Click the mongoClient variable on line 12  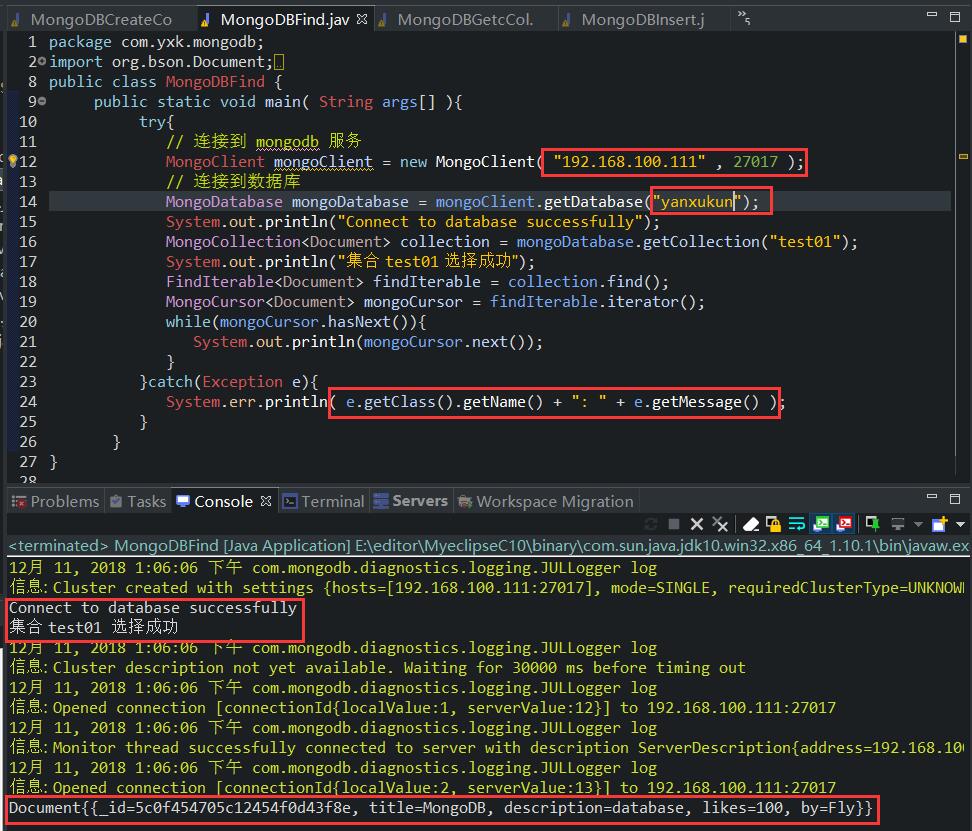click(x=323, y=162)
